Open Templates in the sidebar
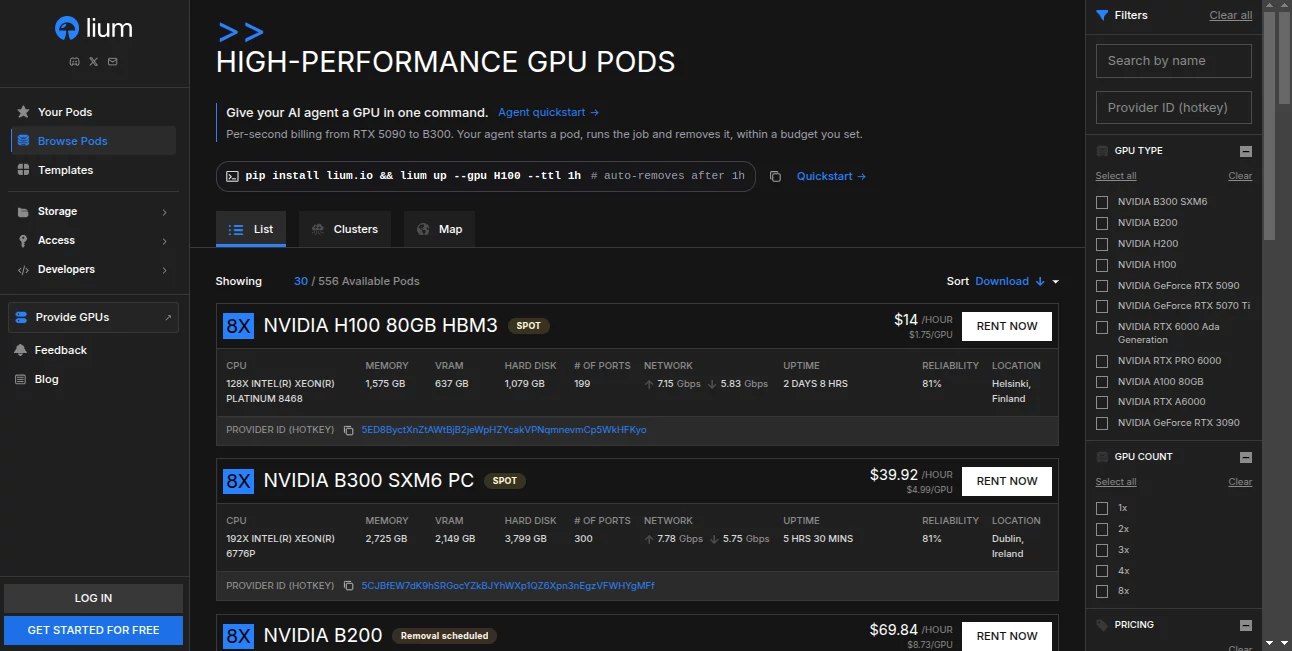The width and height of the screenshot is (1292, 651). [93, 170]
